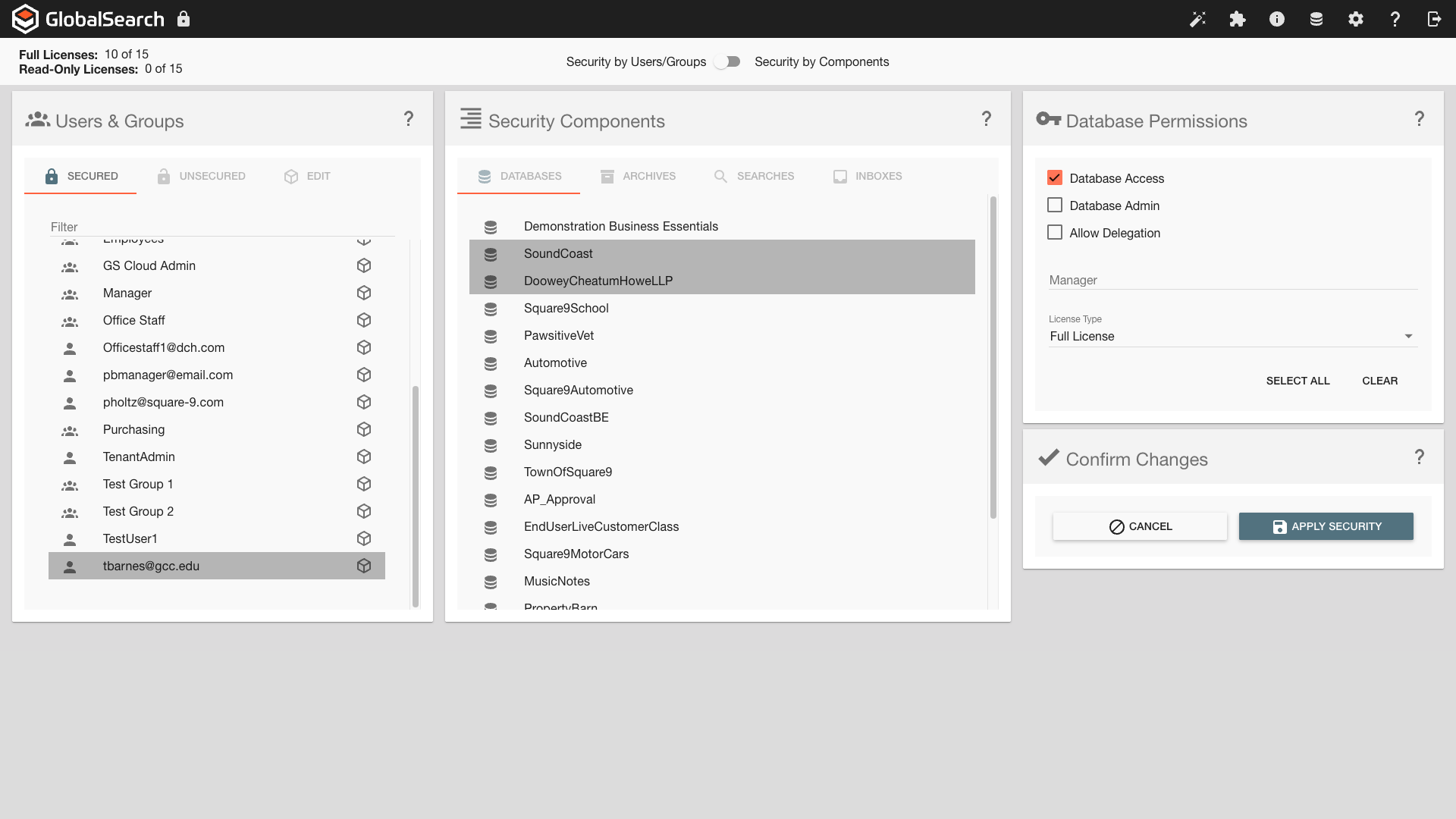Open the Unsecured users tab
The image size is (1456, 819).
click(x=202, y=176)
